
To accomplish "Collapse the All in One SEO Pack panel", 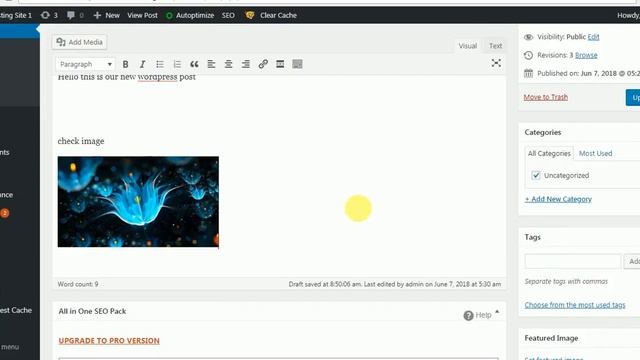I will pyautogui.click(x=497, y=311).
